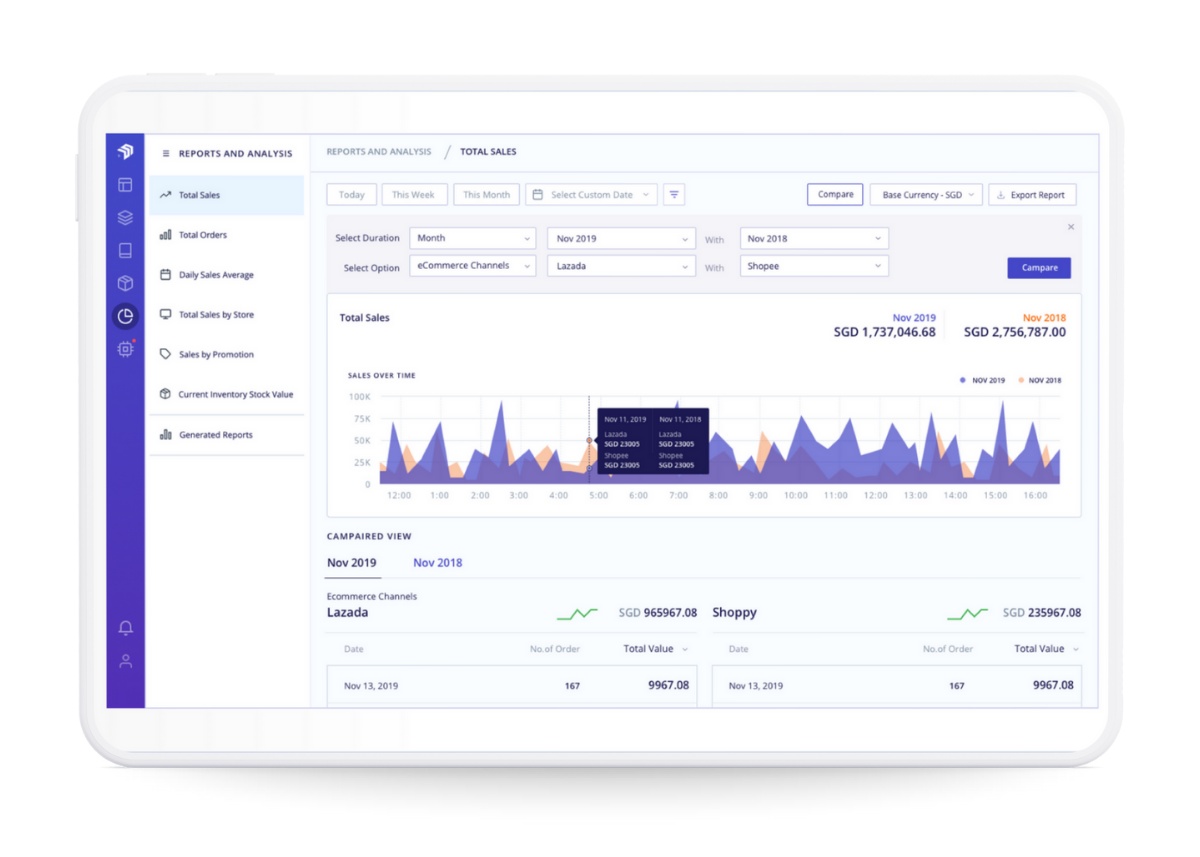This screenshot has height=857, width=1200.
Task: Open Total Sales by Store report
Action: point(216,315)
